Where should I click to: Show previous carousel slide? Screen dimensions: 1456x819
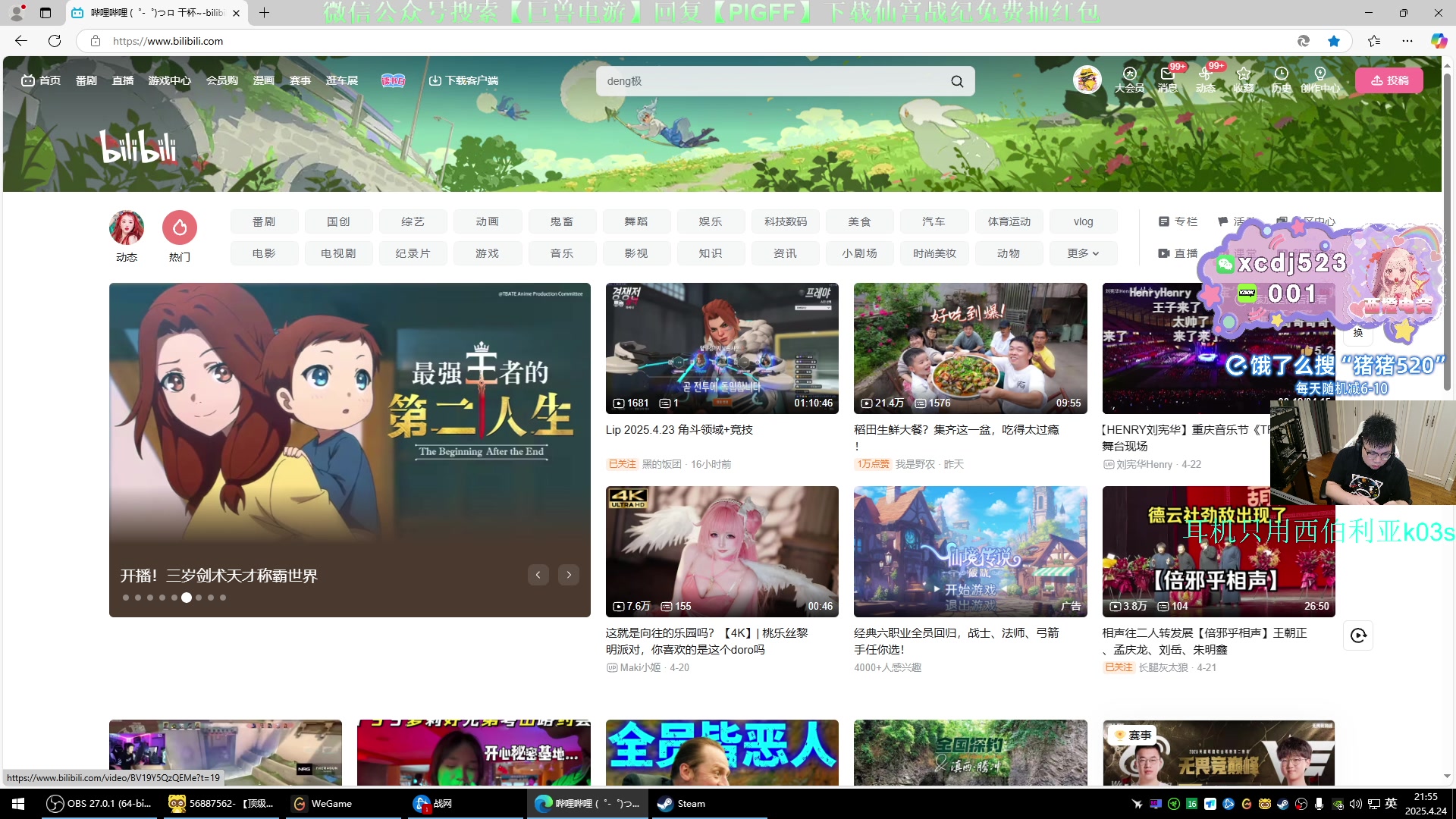pyautogui.click(x=538, y=575)
